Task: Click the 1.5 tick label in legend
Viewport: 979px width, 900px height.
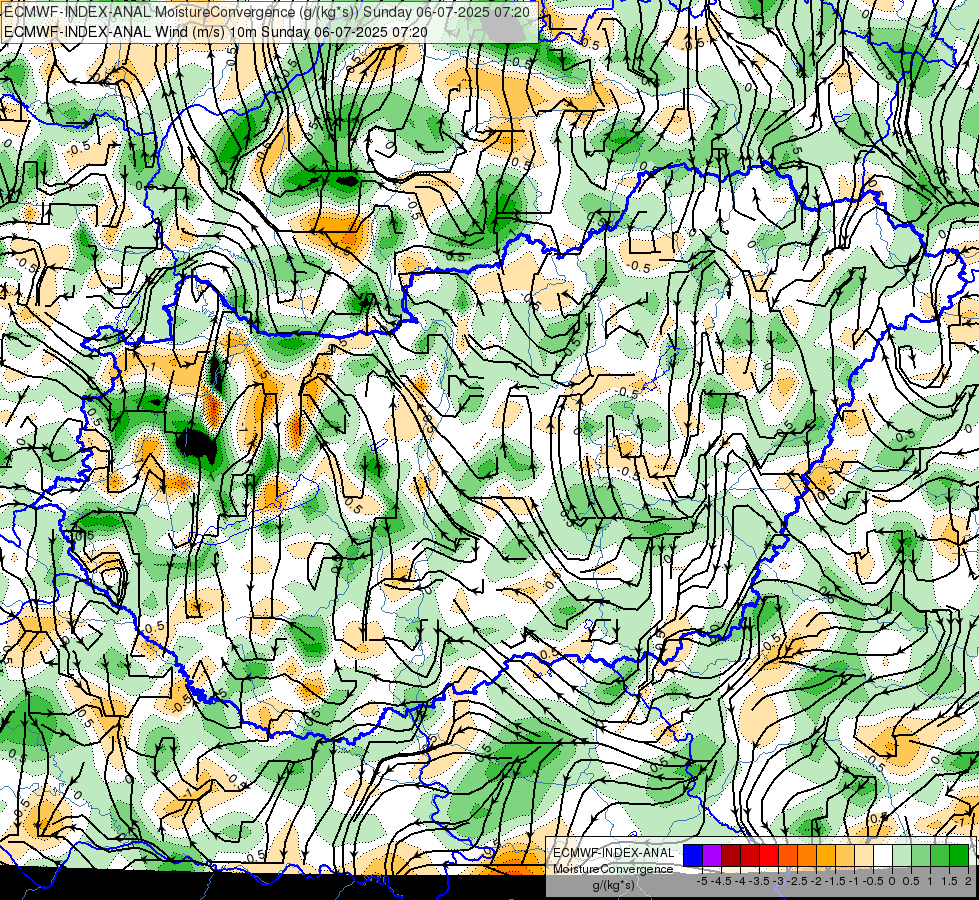Action: click(x=950, y=881)
